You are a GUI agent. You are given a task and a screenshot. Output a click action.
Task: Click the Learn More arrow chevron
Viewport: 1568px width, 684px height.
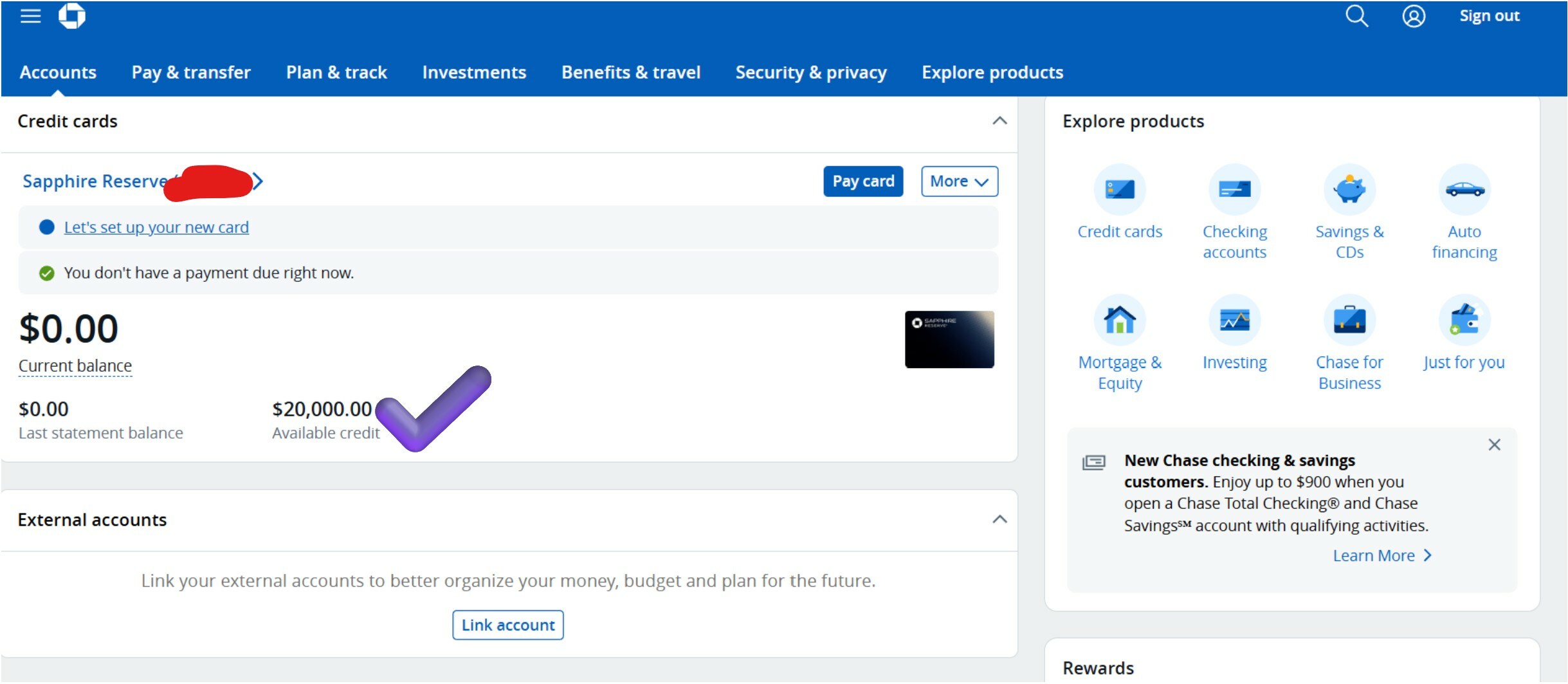click(1428, 555)
